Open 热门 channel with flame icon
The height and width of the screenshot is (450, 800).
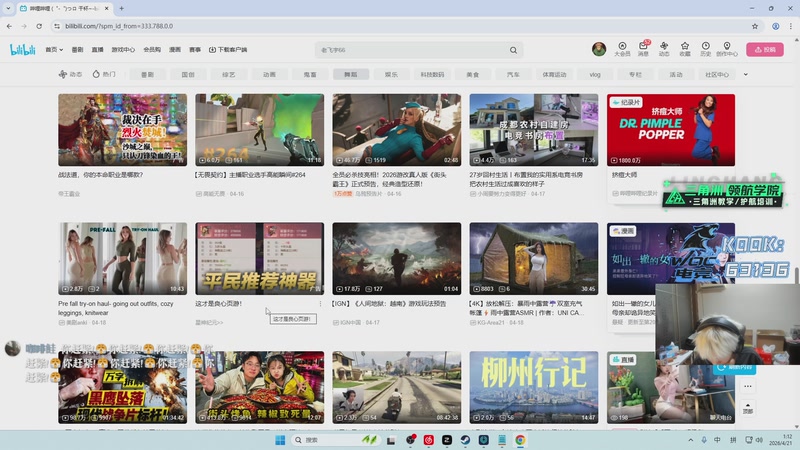click(104, 74)
